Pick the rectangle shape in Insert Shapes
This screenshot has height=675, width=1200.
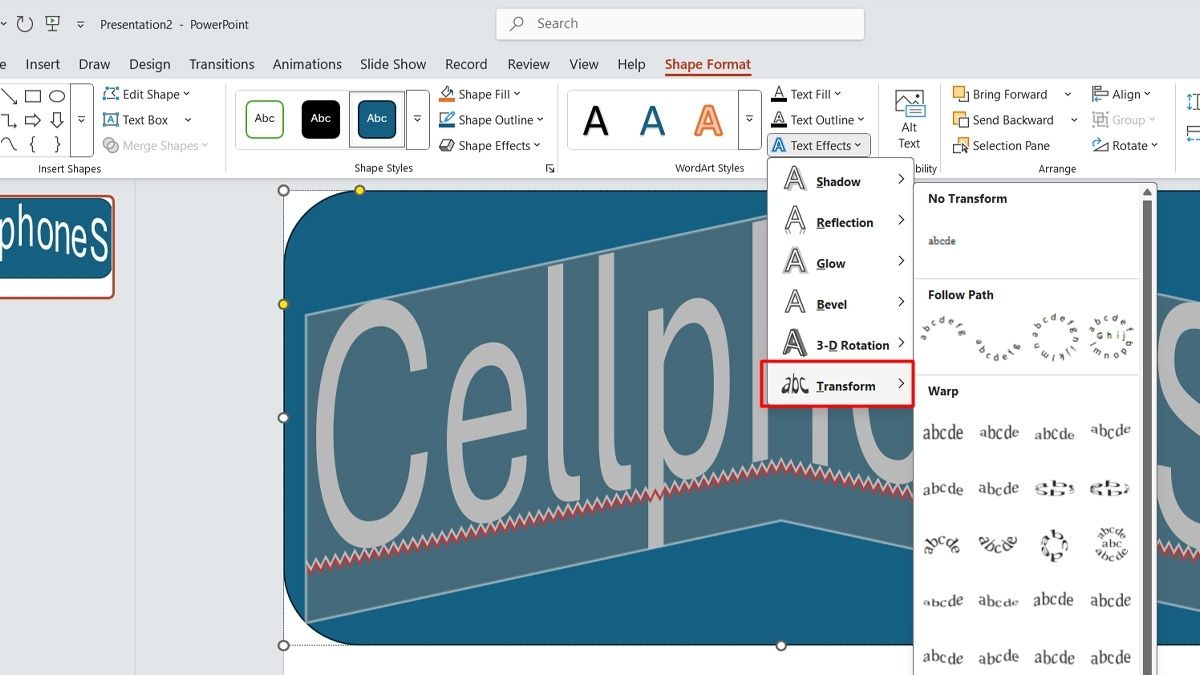coord(33,96)
